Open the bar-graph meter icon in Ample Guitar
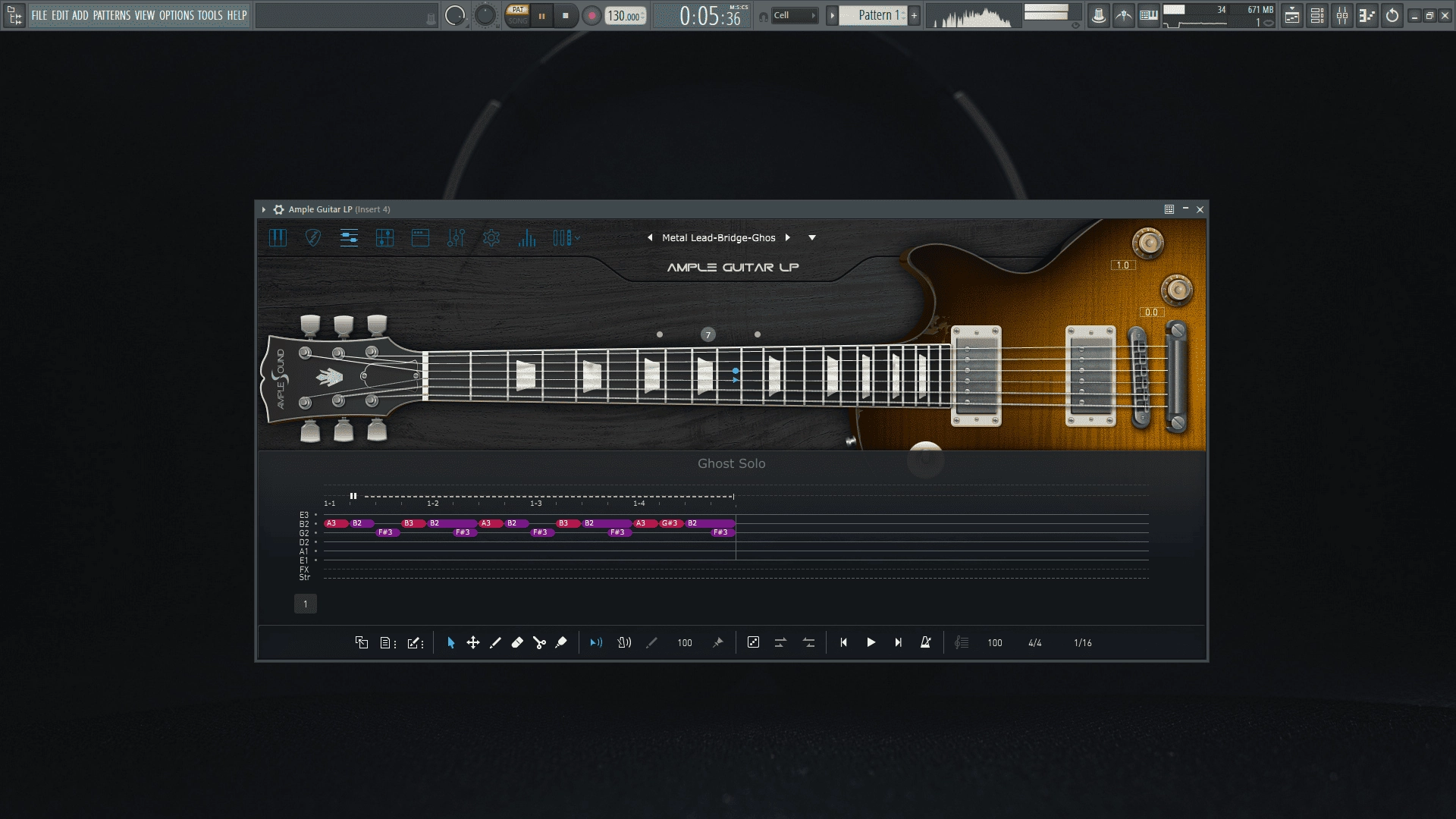Screen dimensions: 1456x819 (527, 238)
